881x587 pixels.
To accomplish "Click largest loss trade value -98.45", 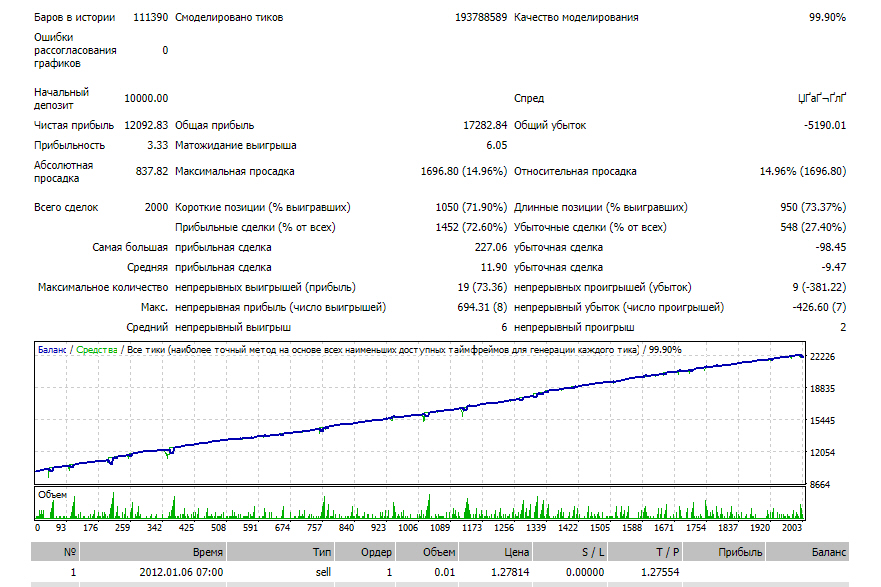I will [x=830, y=247].
